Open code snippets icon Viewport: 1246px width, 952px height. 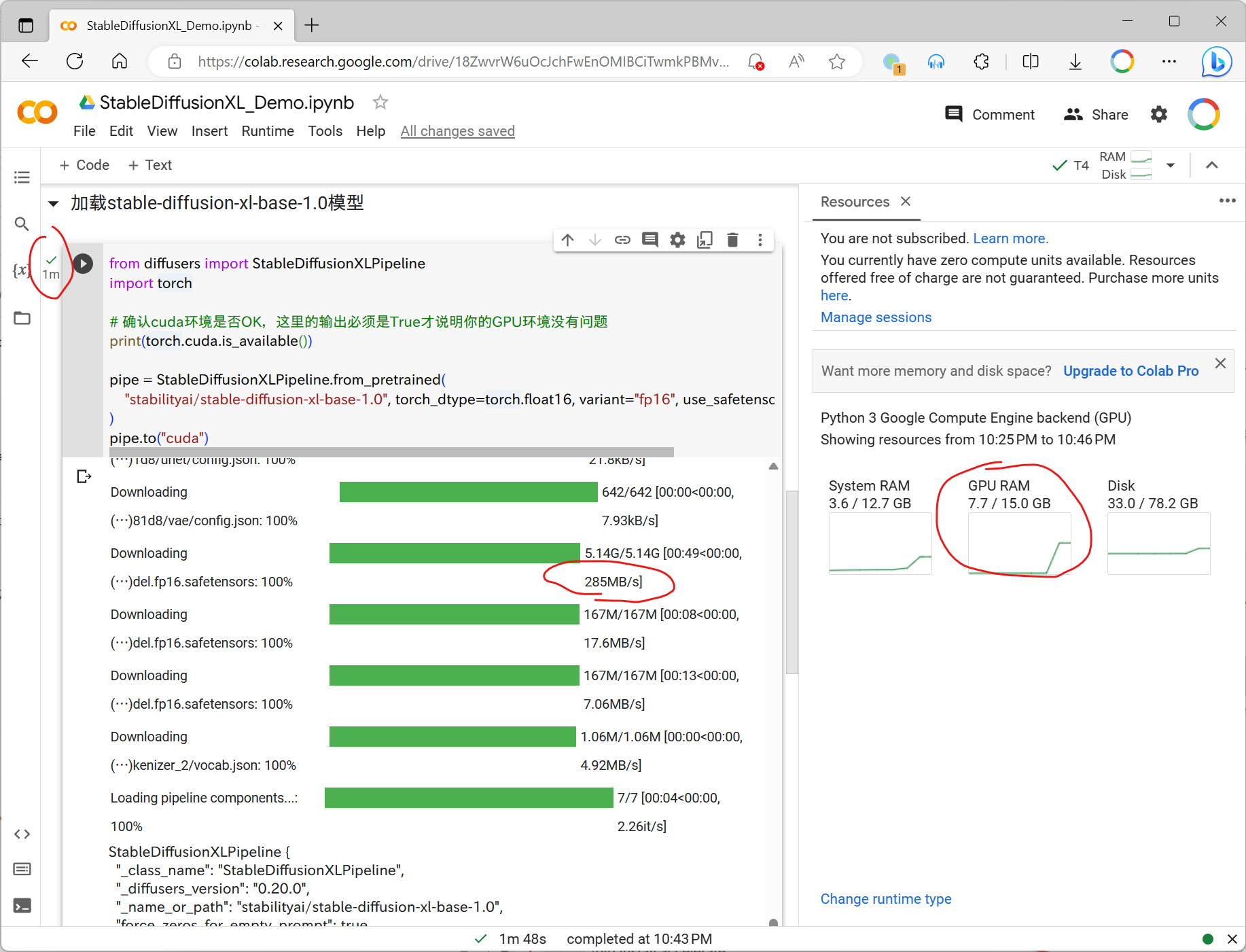coord(22,834)
